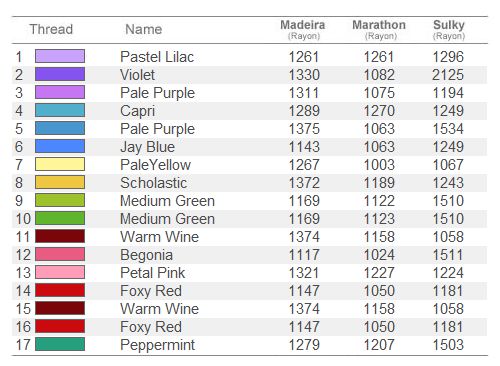500x366 pixels.
Task: Select the Scholastic gold color swatch
Action: pos(60,182)
